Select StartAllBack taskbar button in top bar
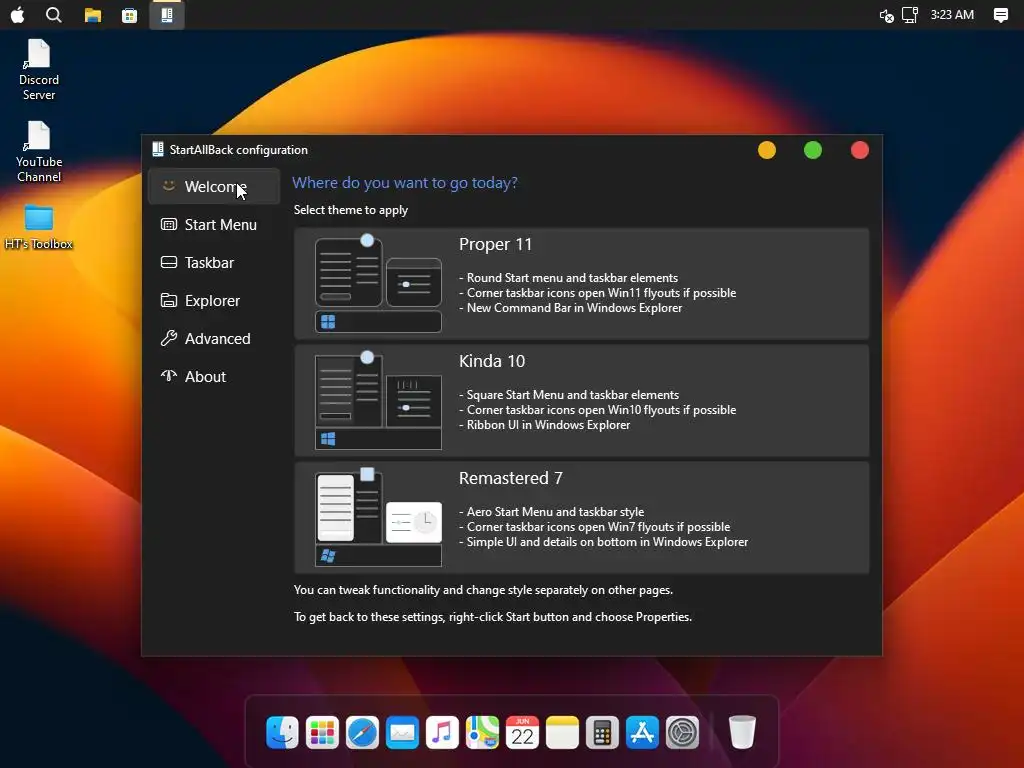The width and height of the screenshot is (1024, 768). click(x=167, y=15)
